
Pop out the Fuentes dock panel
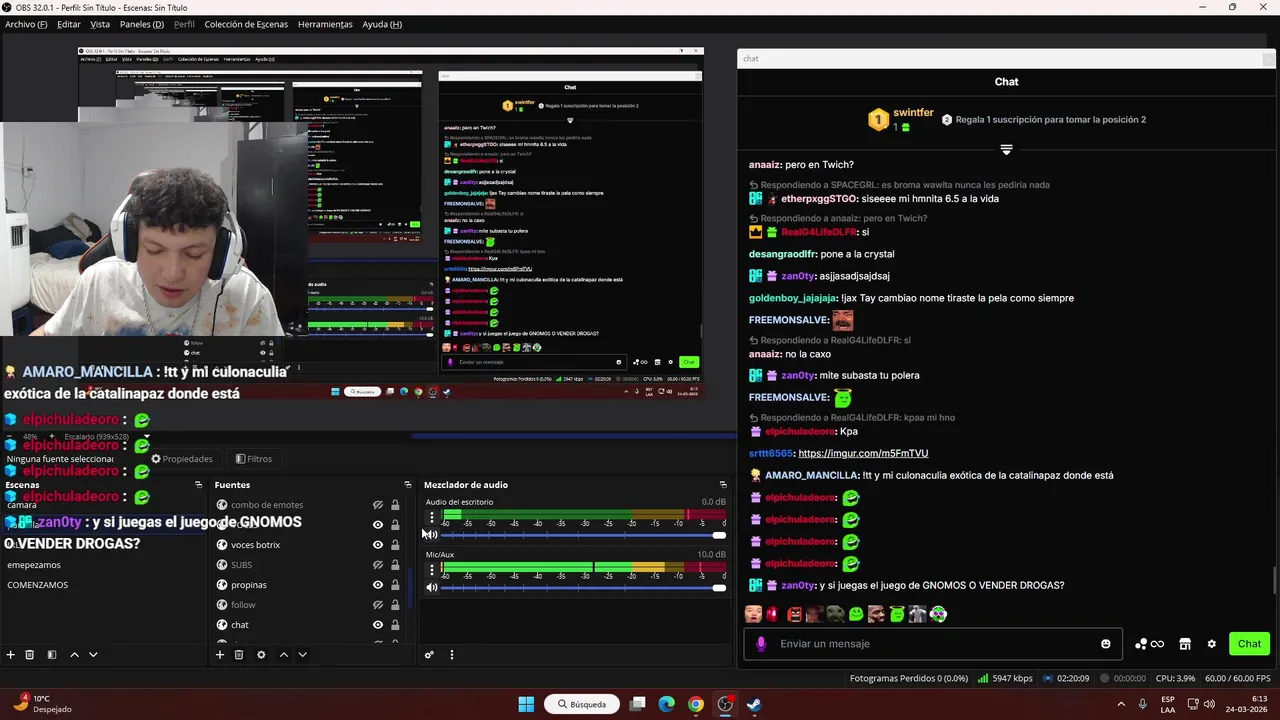tap(407, 485)
